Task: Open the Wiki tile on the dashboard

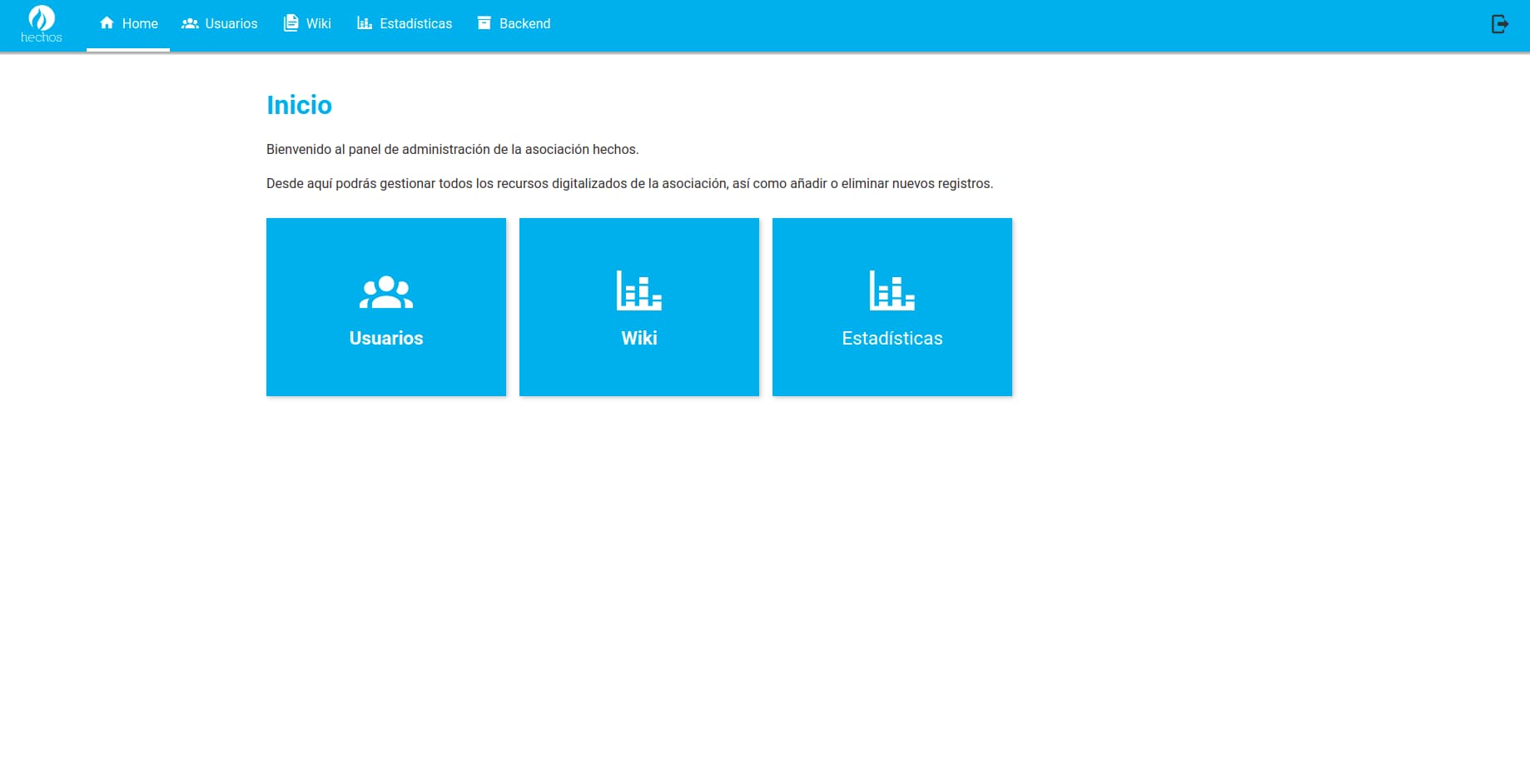Action: pyautogui.click(x=638, y=306)
